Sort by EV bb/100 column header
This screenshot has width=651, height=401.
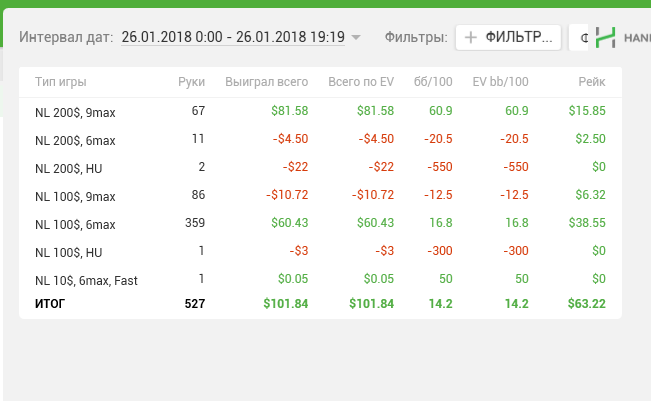pyautogui.click(x=500, y=82)
